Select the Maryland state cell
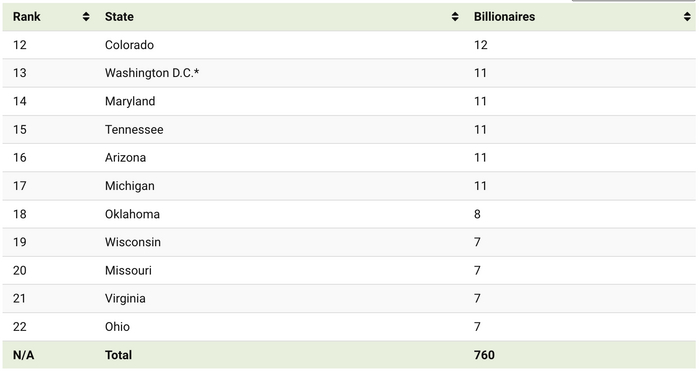Screen dimensions: 700x385 pyautogui.click(x=130, y=101)
